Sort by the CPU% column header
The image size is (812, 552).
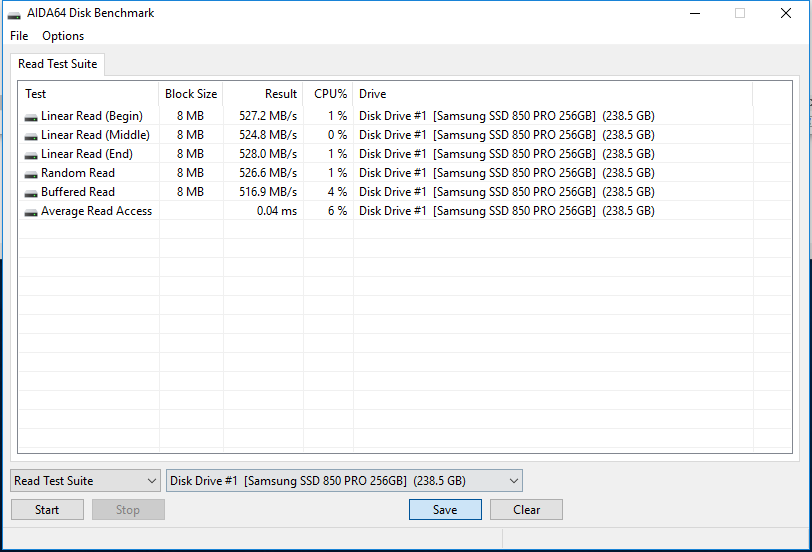(328, 94)
